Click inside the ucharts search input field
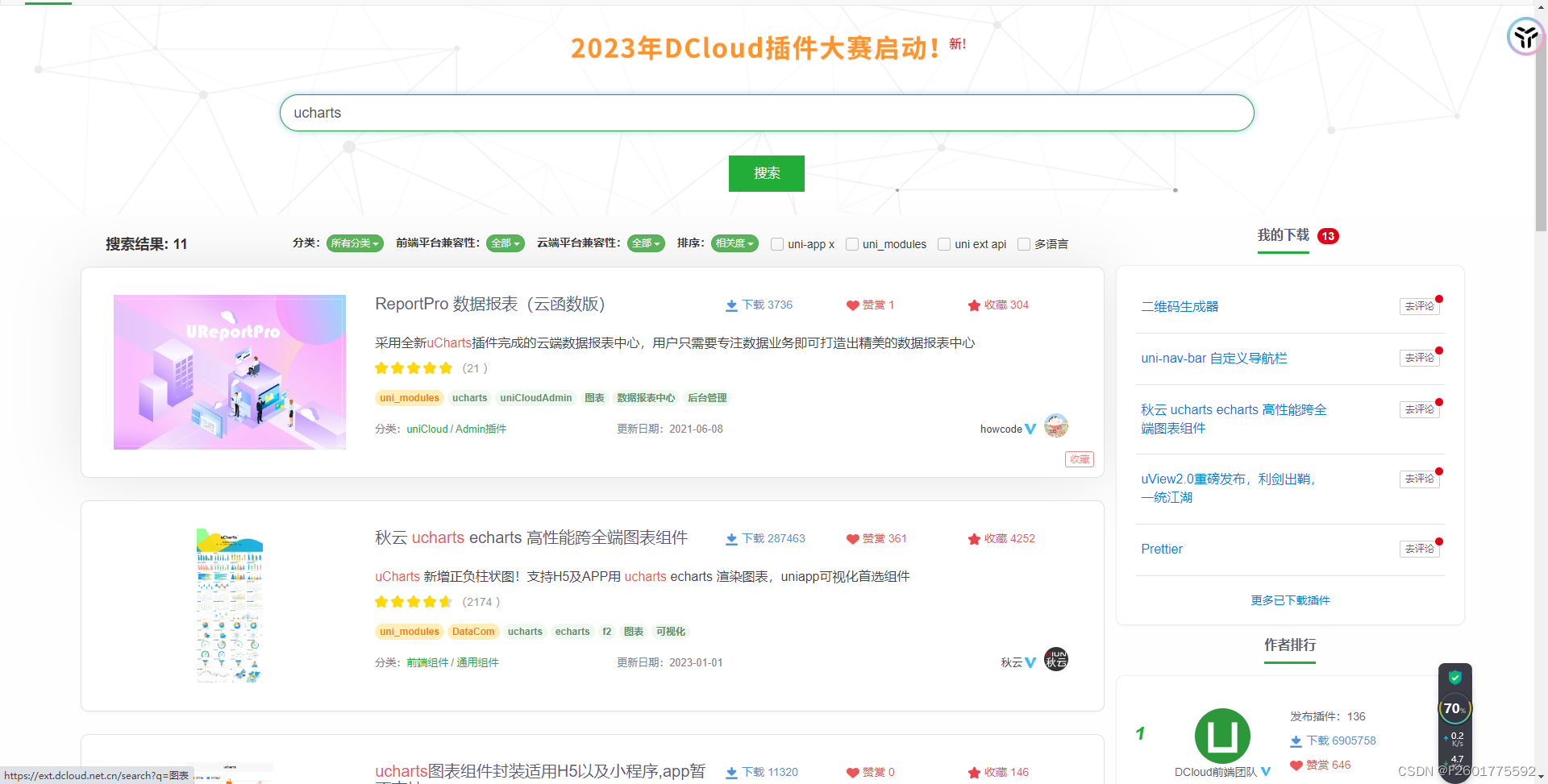 (766, 112)
